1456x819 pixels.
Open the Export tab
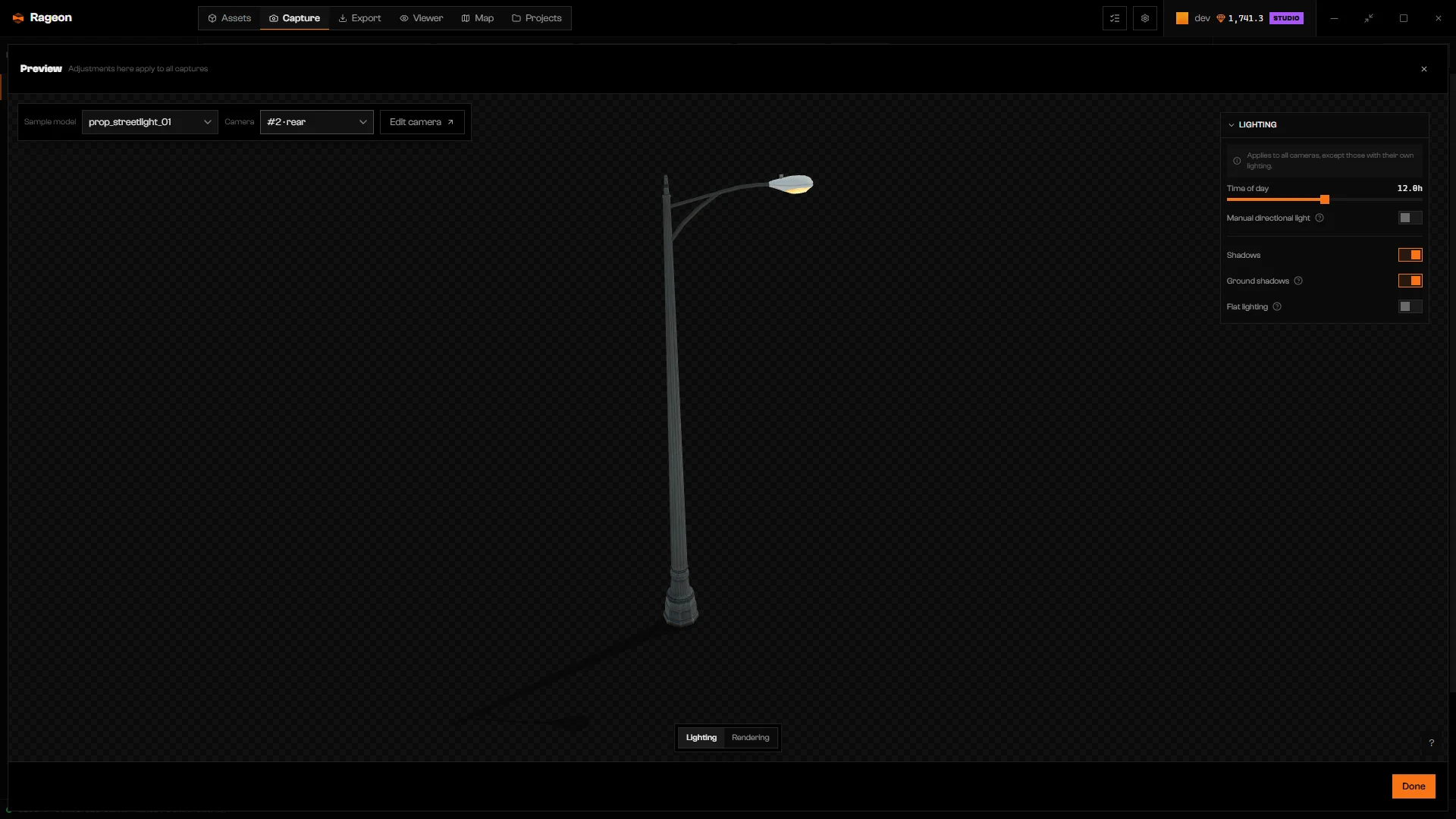point(359,18)
